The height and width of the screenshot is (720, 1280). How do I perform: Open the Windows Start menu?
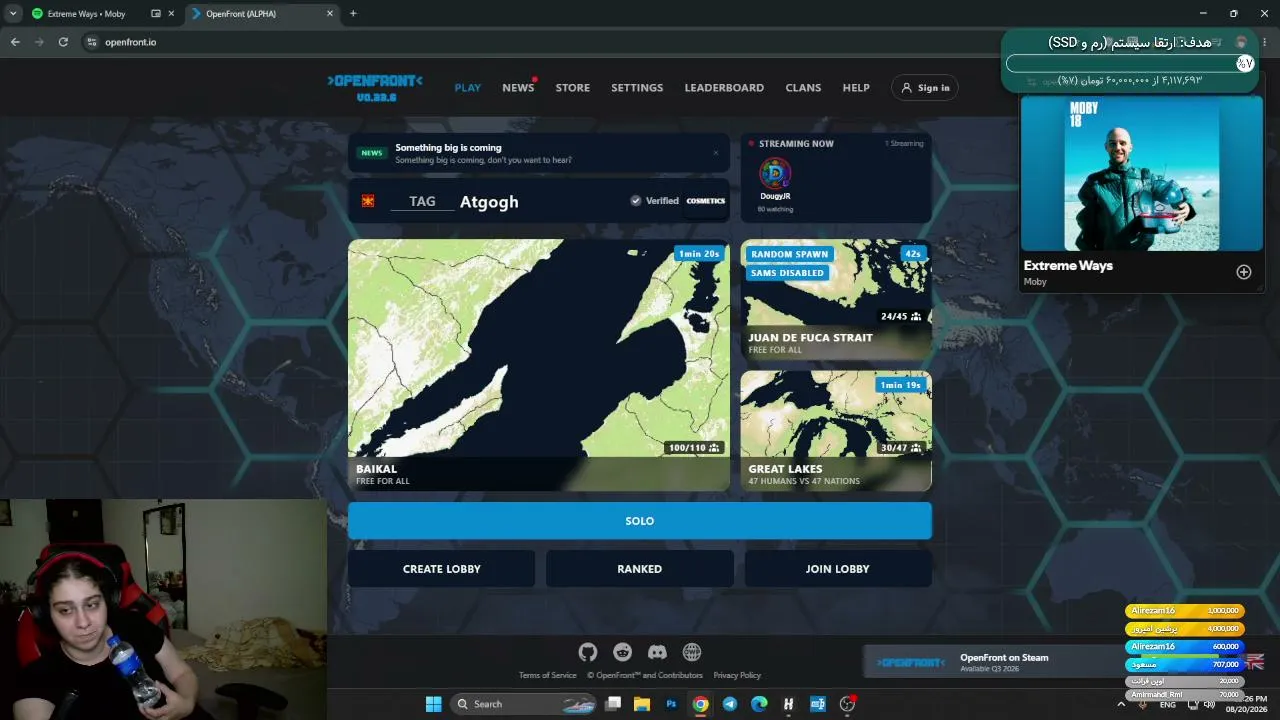(434, 704)
